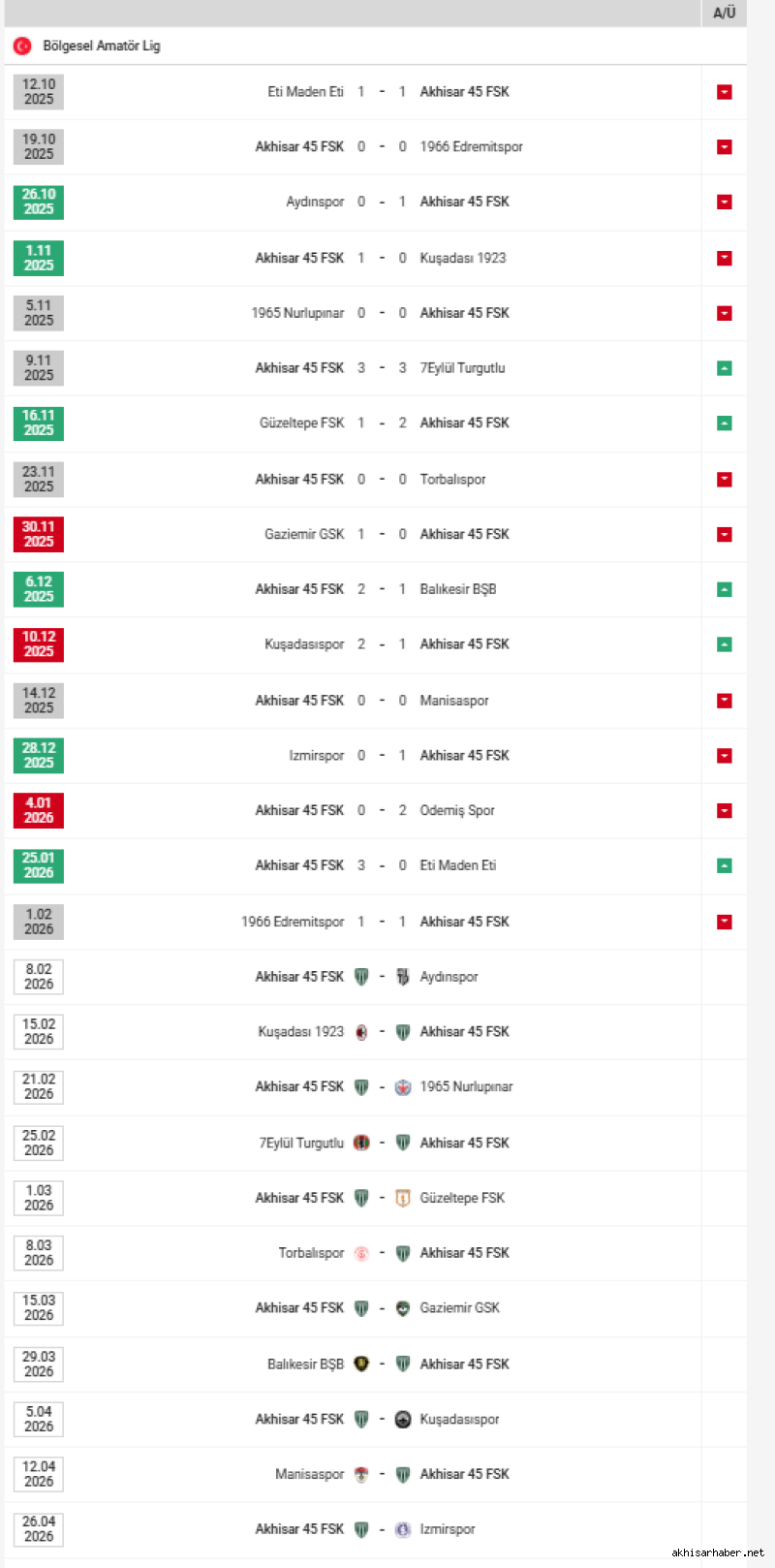Click 7Eylül Turgutlu crest in 25.02.2026 fixture
The width and height of the screenshot is (775, 1568).
pos(361,1143)
